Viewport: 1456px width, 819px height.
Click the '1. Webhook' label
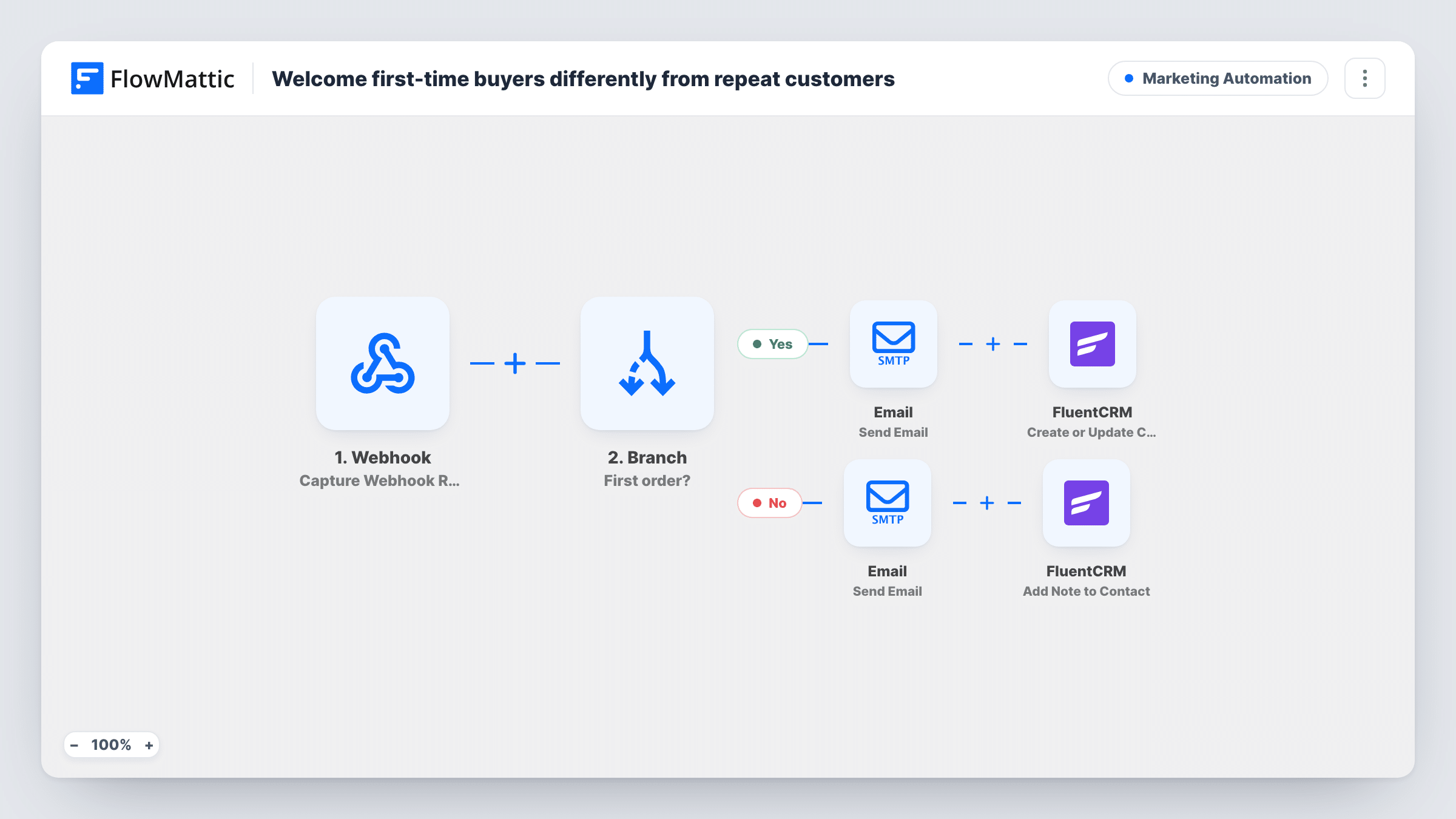click(383, 457)
